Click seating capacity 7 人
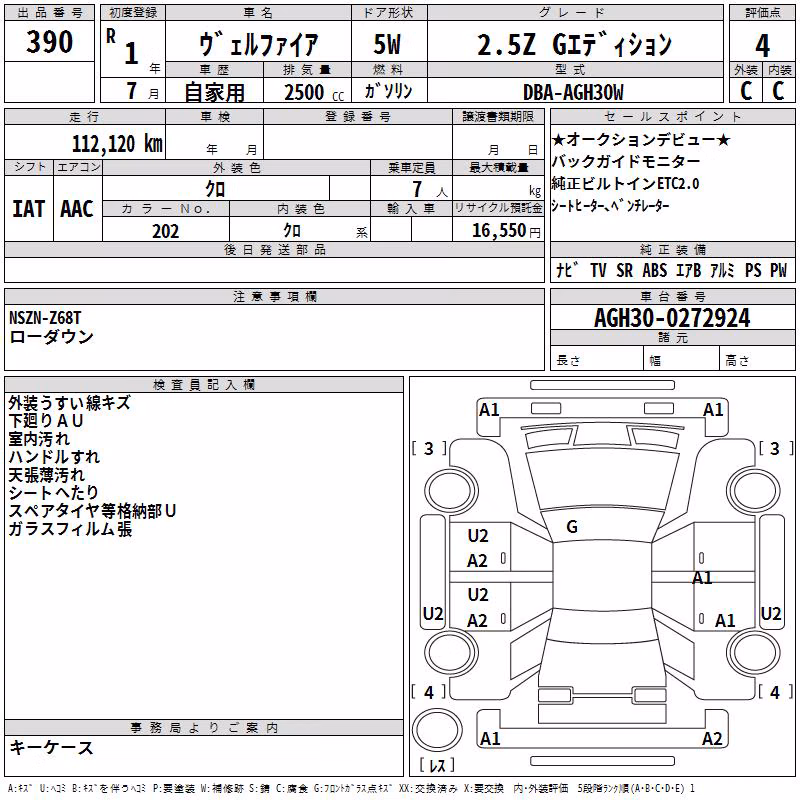800x800 pixels. click(x=430, y=189)
